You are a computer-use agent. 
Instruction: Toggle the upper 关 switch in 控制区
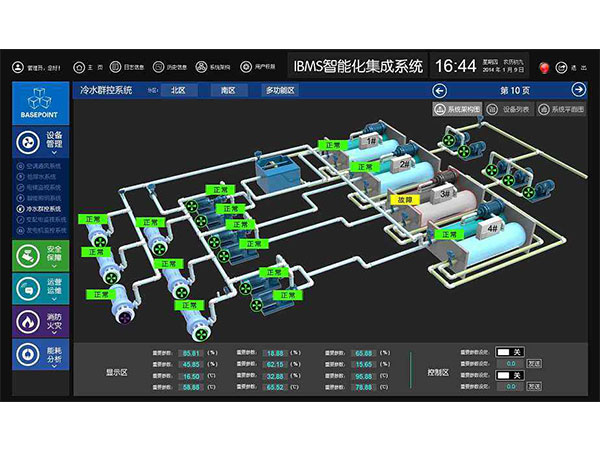tap(510, 352)
